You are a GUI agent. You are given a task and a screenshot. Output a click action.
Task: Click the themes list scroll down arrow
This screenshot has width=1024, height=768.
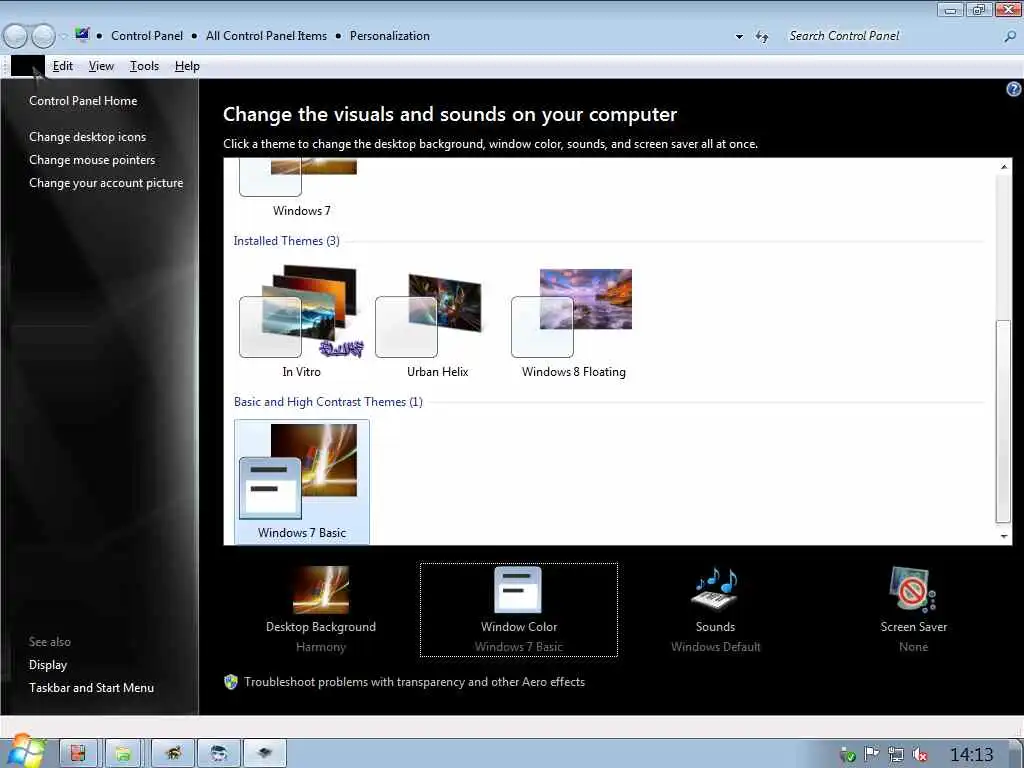point(1004,536)
